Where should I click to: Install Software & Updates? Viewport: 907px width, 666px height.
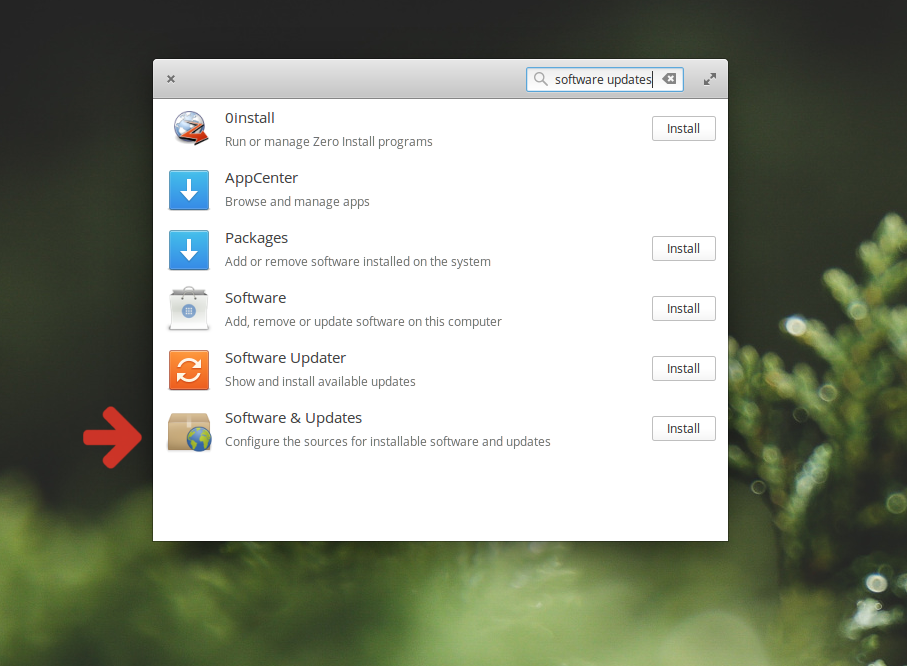coord(684,428)
